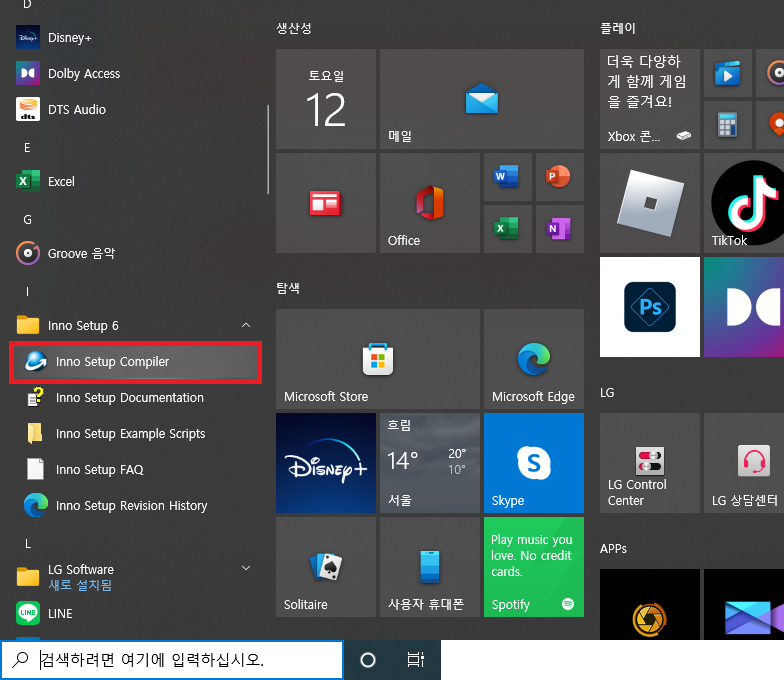Open DTS Audio app

(135, 110)
